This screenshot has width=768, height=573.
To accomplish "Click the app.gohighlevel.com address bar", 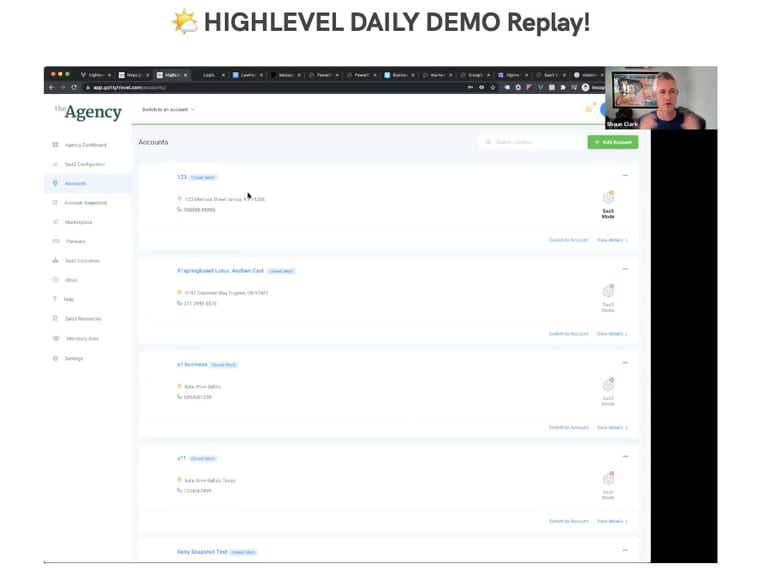I will click(x=274, y=87).
